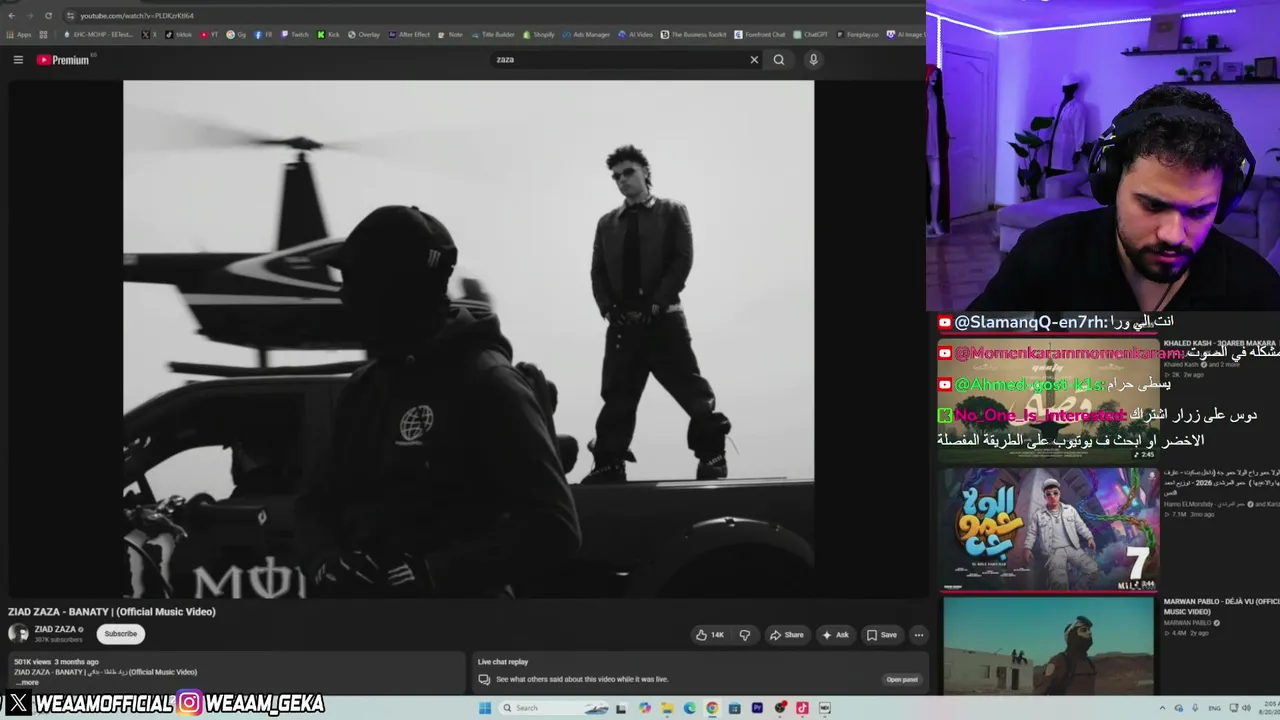Open the YT bookmark
This screenshot has width=1280, height=720.
coord(209,35)
